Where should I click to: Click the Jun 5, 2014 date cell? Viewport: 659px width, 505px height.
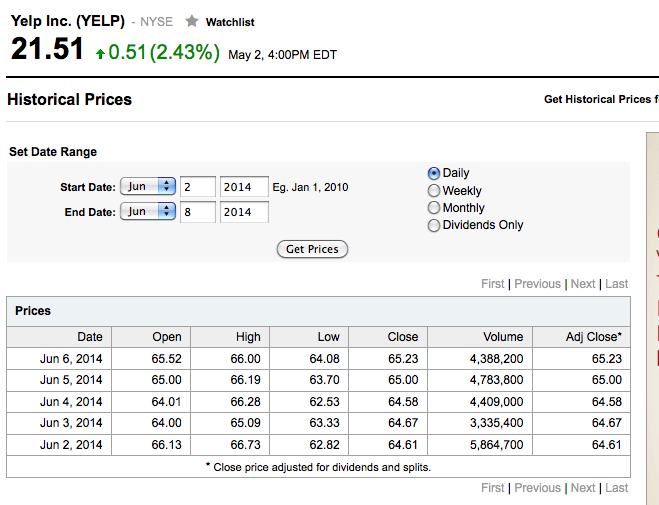59,380
